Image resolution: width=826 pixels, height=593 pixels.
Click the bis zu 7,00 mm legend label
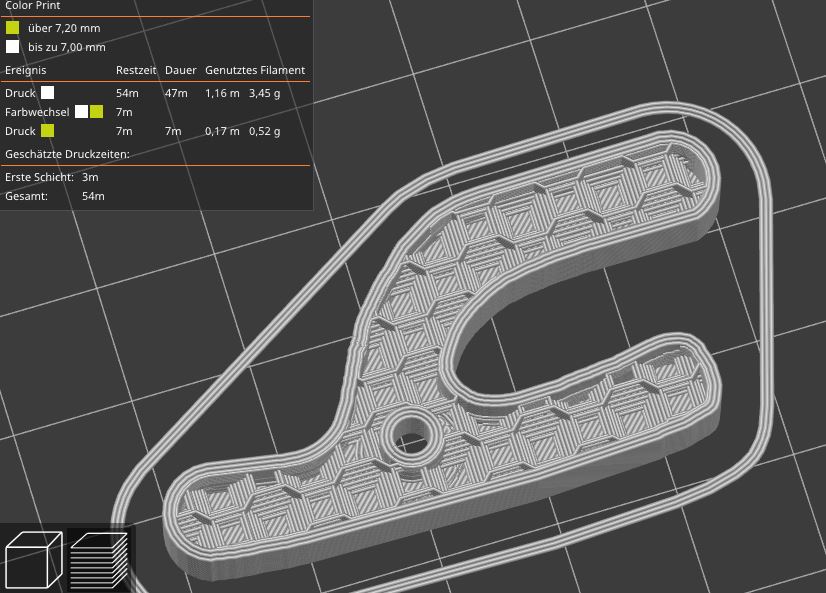point(67,47)
